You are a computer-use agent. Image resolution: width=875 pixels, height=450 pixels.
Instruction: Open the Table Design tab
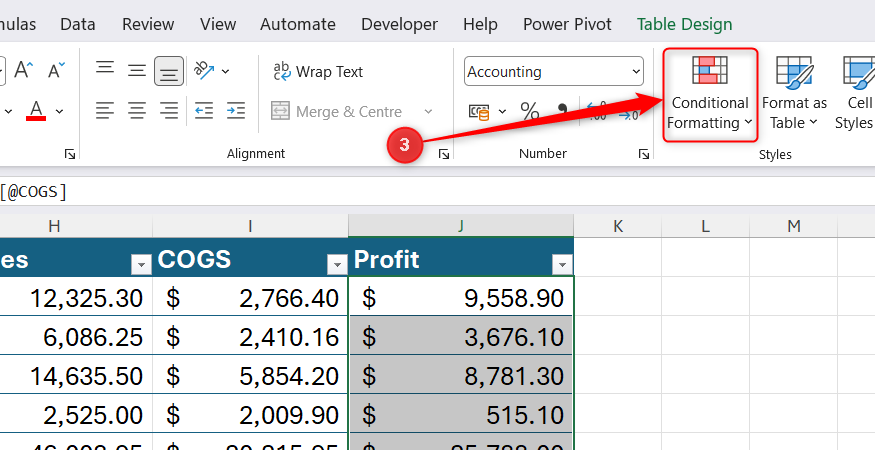[x=685, y=24]
